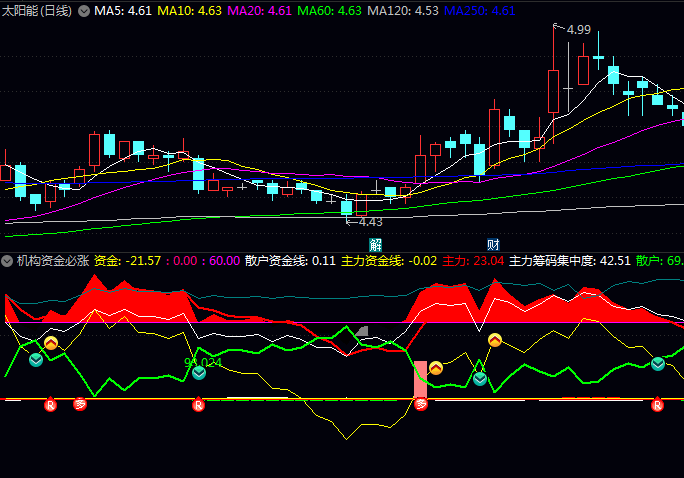Click the 4.43 low price label

(x=371, y=222)
